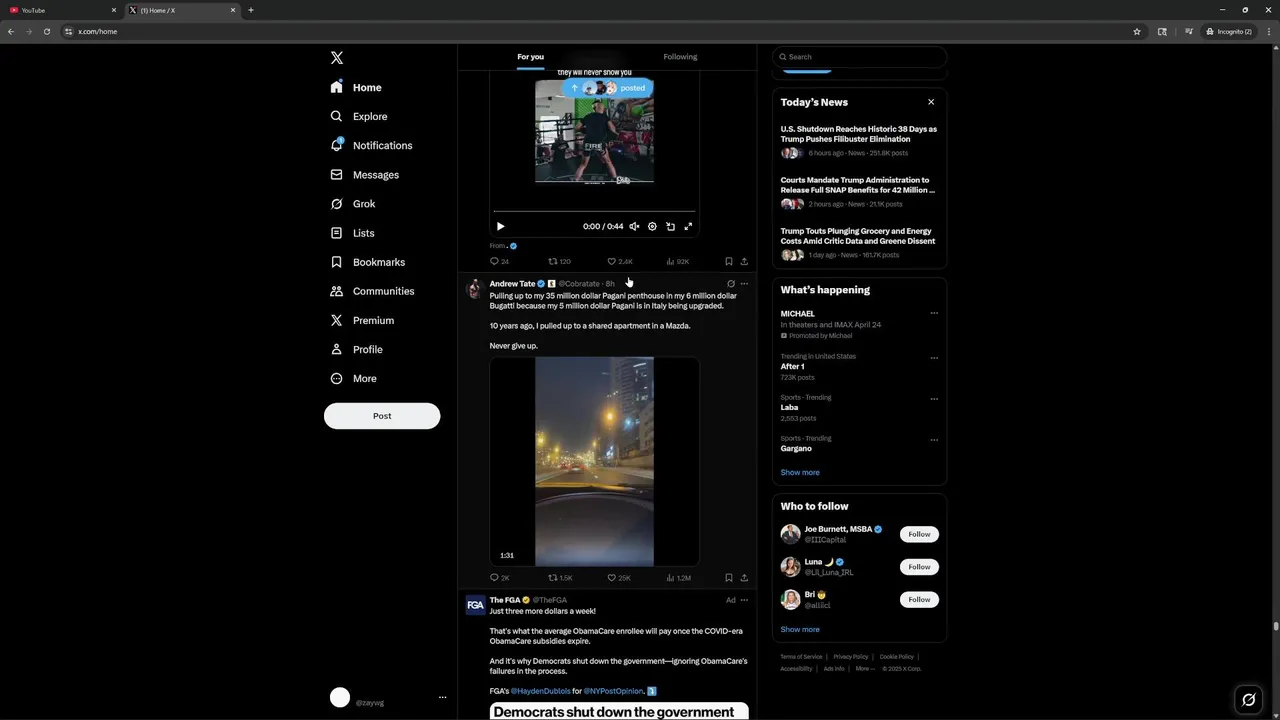Switch to the YouTube browser tab
The image size is (1280, 720).
(60, 10)
